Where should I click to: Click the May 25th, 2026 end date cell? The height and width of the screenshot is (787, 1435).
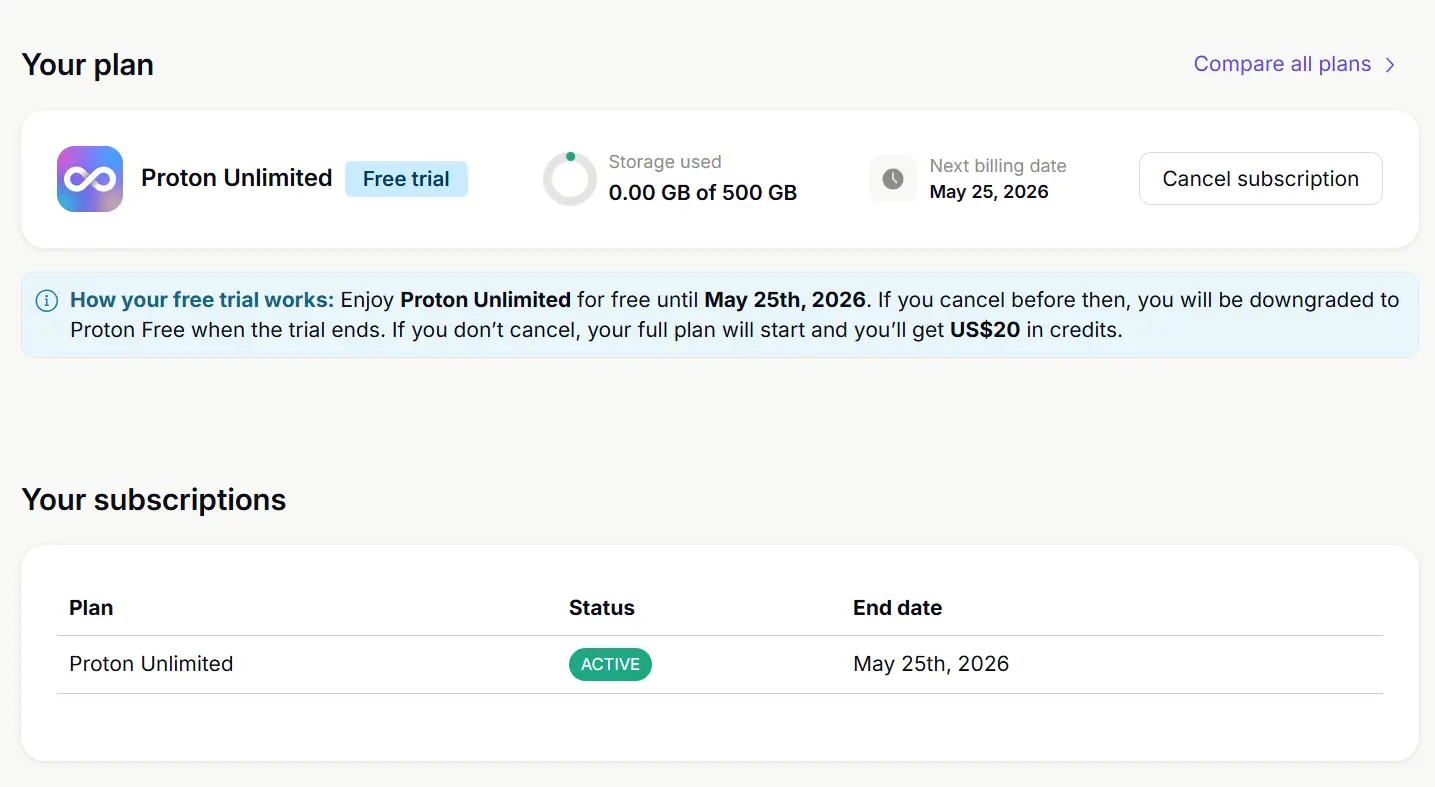click(931, 664)
